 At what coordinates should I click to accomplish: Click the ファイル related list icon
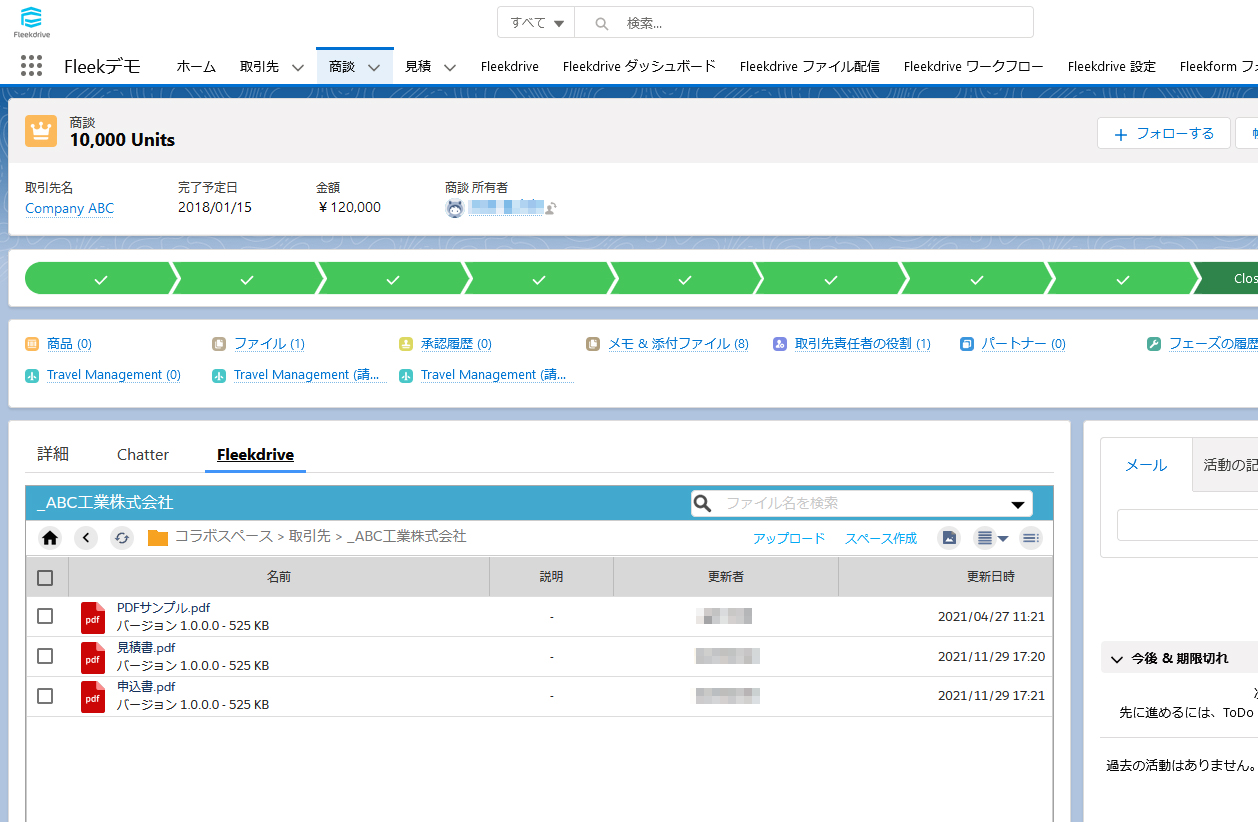point(219,344)
